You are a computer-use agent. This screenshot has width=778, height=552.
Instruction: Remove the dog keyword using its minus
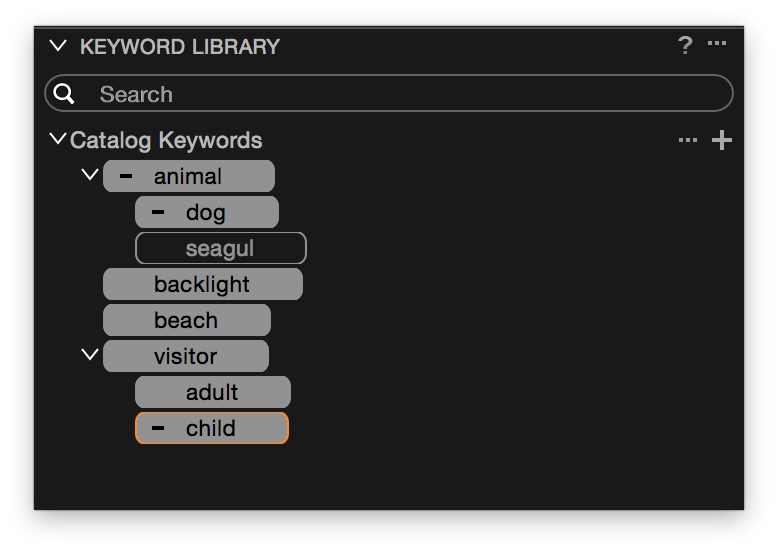pos(158,212)
